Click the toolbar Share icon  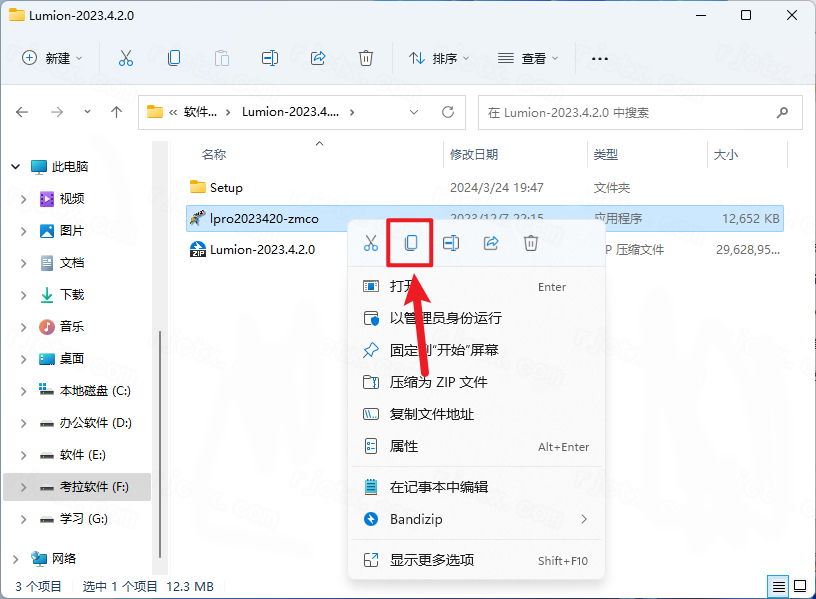pos(318,58)
